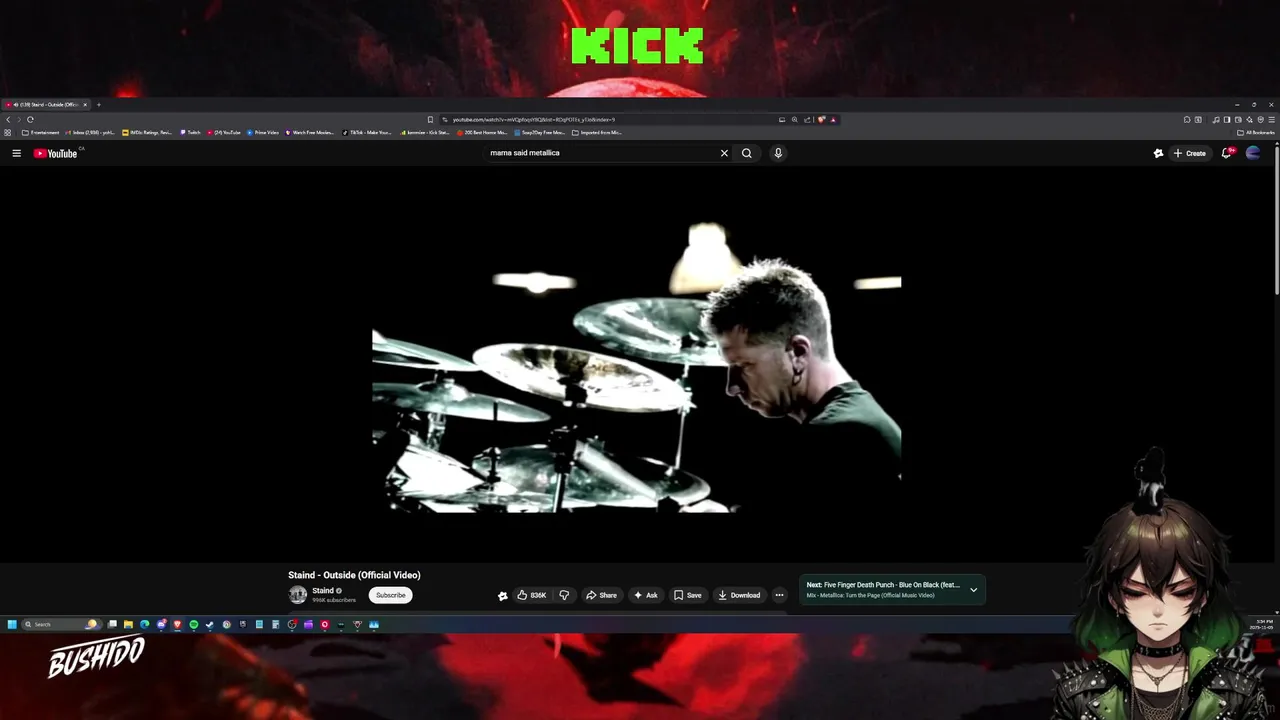Open the Imported bookmarks folder
Image resolution: width=1280 pixels, height=720 pixels.
(x=597, y=132)
